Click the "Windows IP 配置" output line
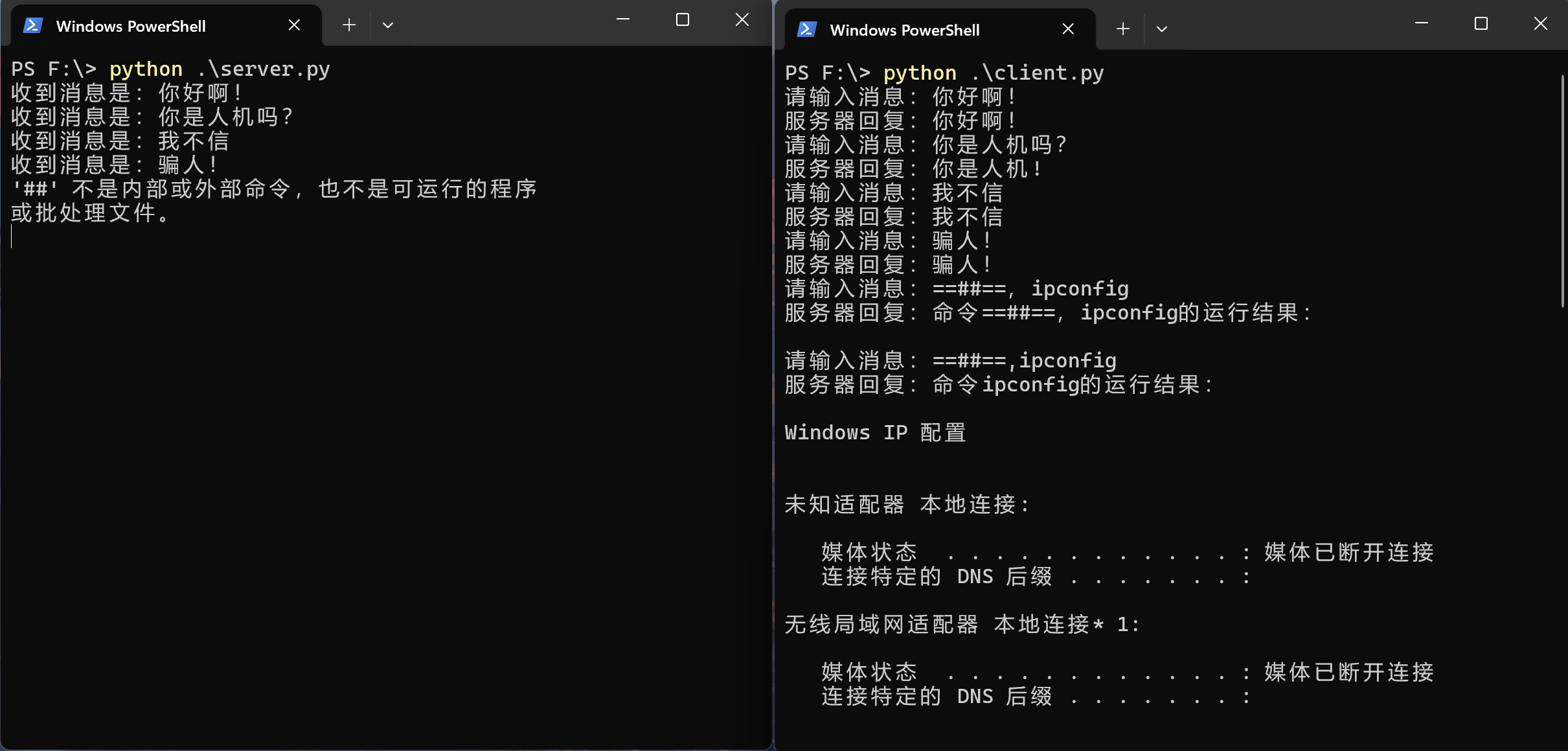The width and height of the screenshot is (1568, 751). click(875, 432)
